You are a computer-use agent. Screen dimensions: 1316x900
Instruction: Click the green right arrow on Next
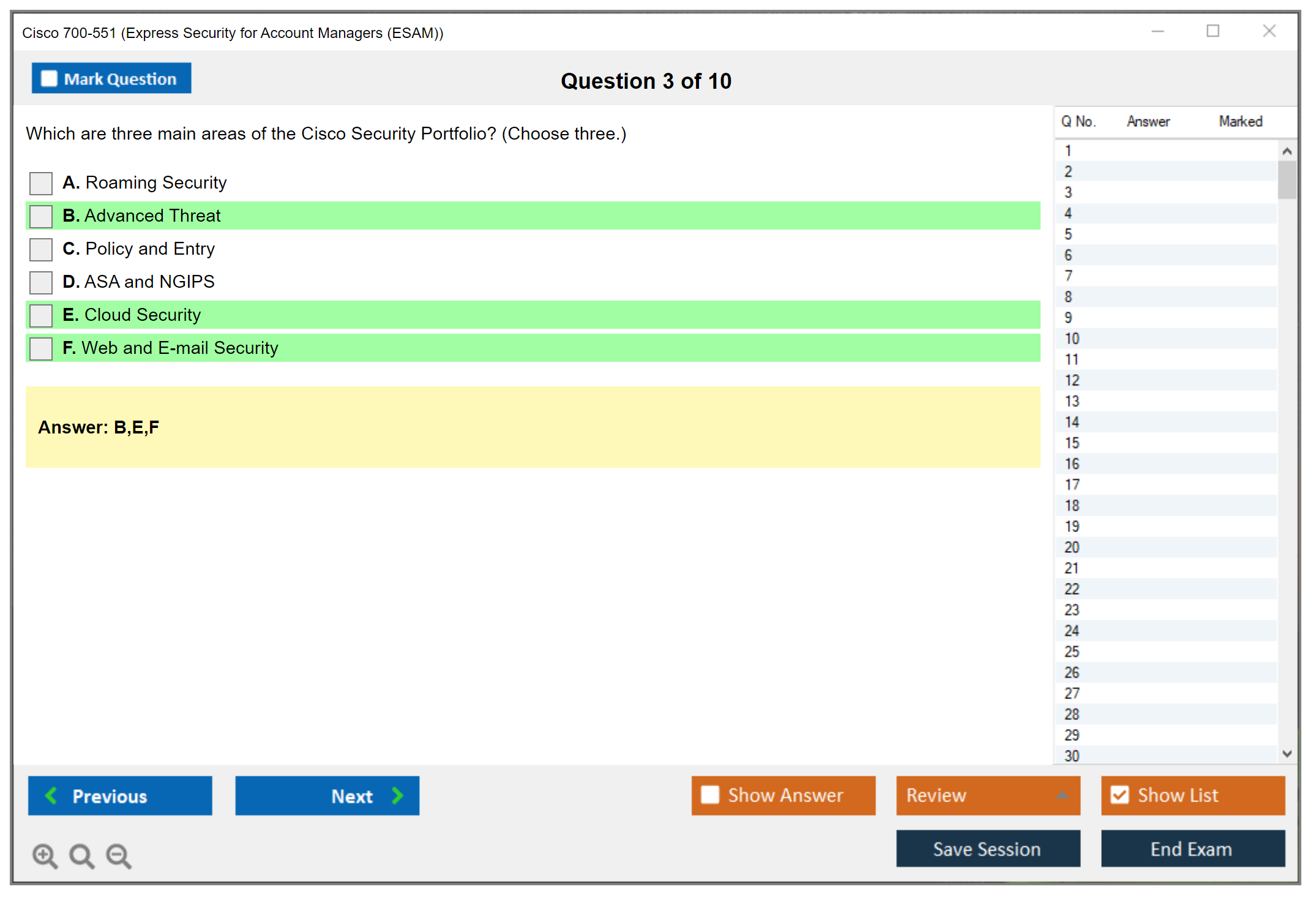click(x=397, y=795)
